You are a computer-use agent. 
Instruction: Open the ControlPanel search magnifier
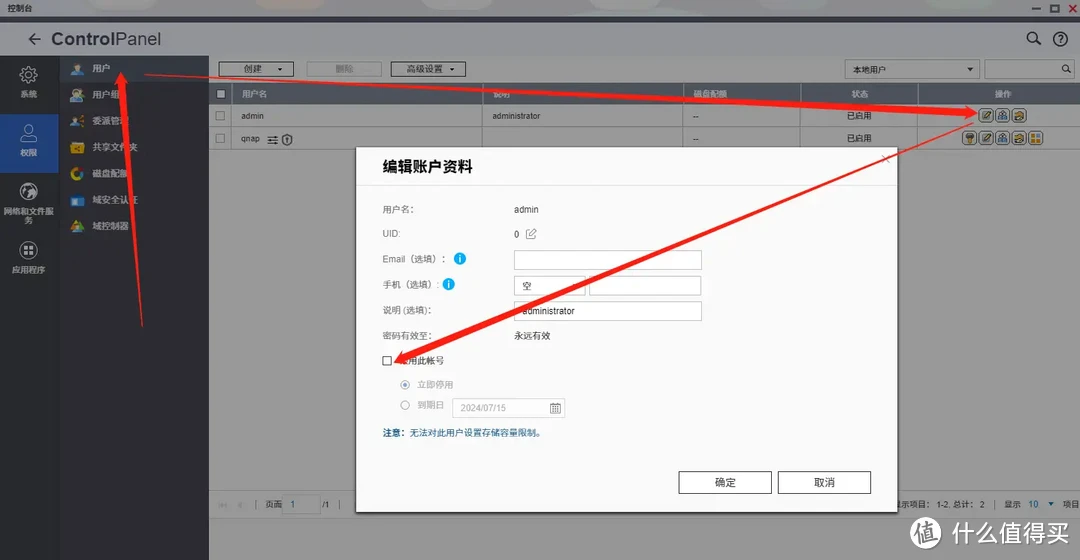point(1033,39)
